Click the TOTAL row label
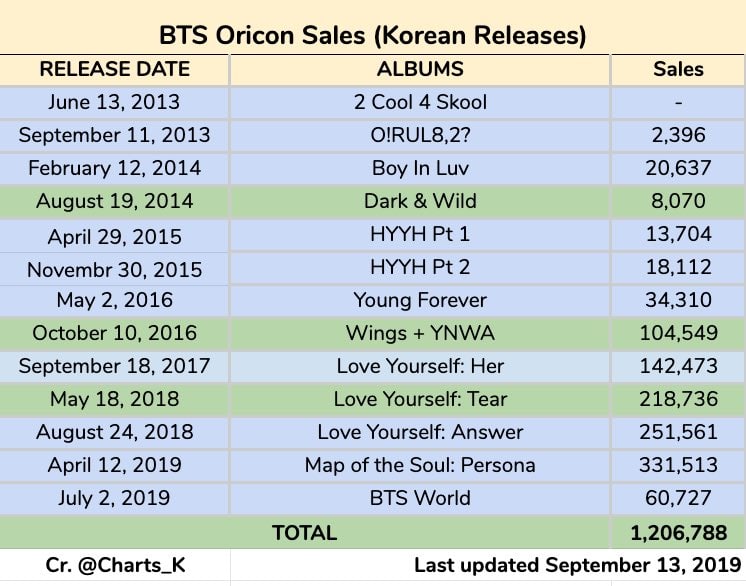This screenshot has width=746, height=586. 305,533
